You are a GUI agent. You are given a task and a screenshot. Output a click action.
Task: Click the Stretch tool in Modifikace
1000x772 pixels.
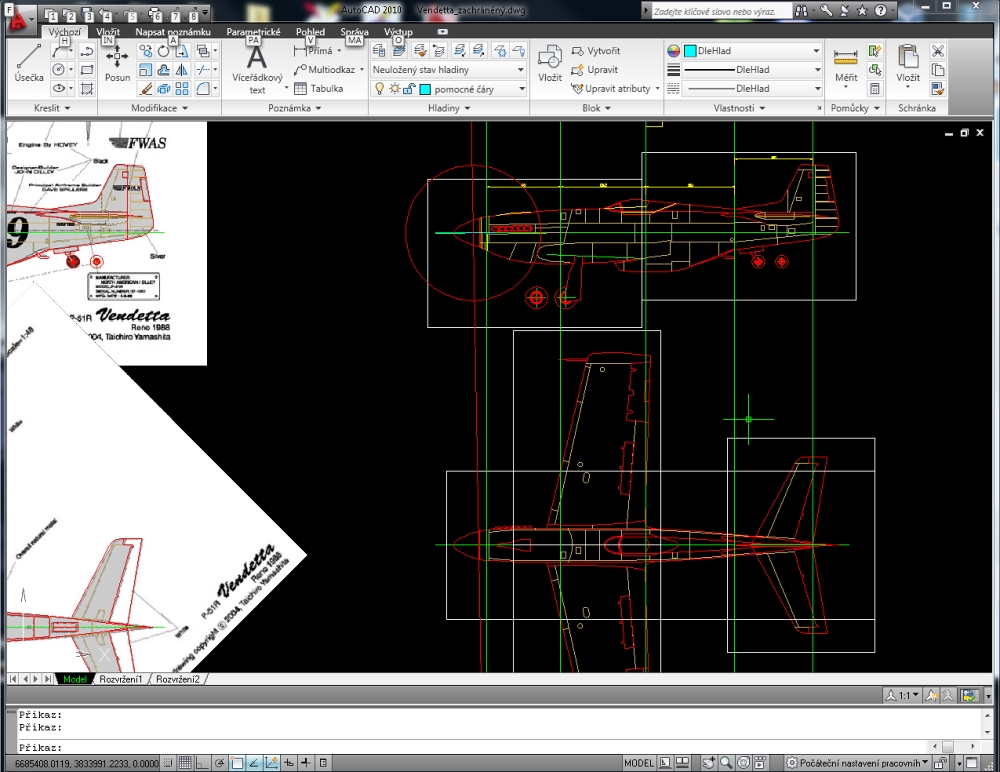[x=182, y=51]
